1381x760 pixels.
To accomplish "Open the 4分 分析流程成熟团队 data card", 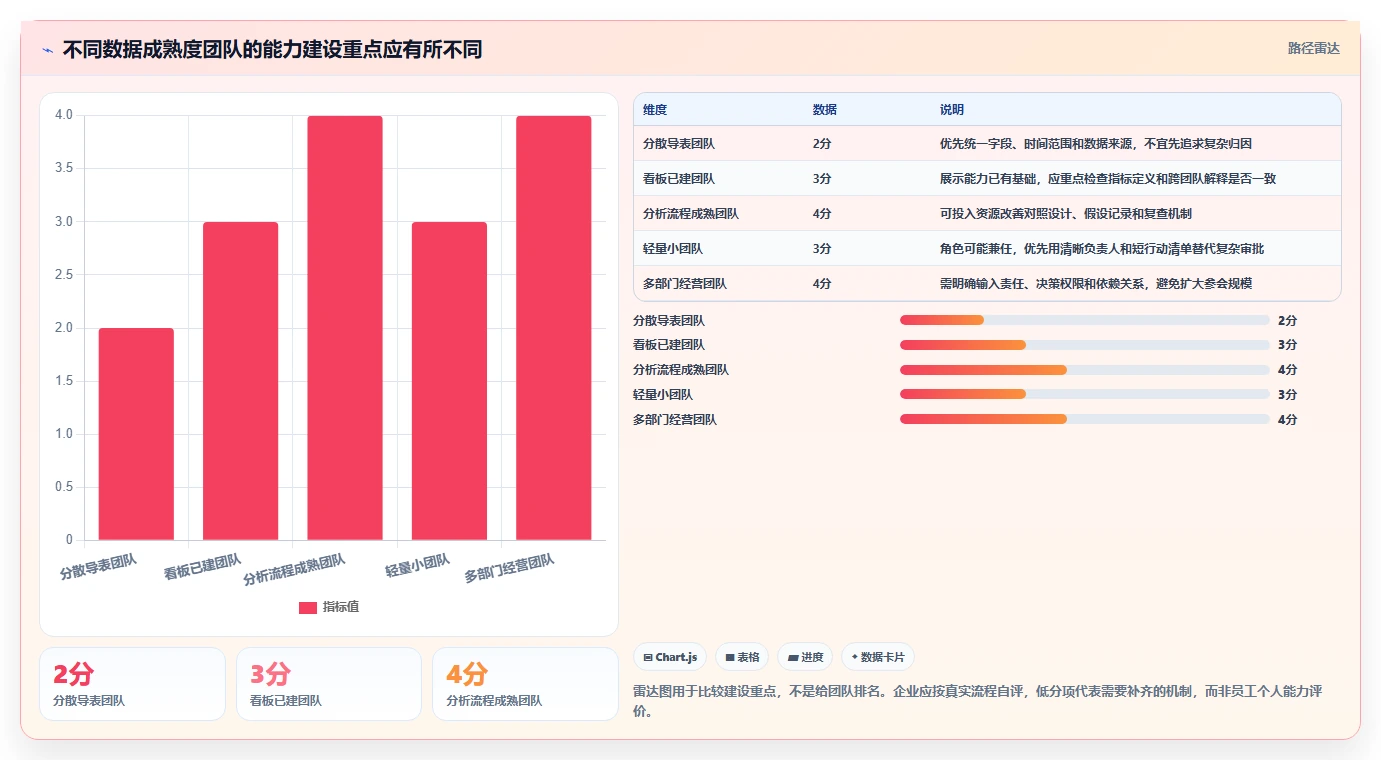I will point(525,684).
